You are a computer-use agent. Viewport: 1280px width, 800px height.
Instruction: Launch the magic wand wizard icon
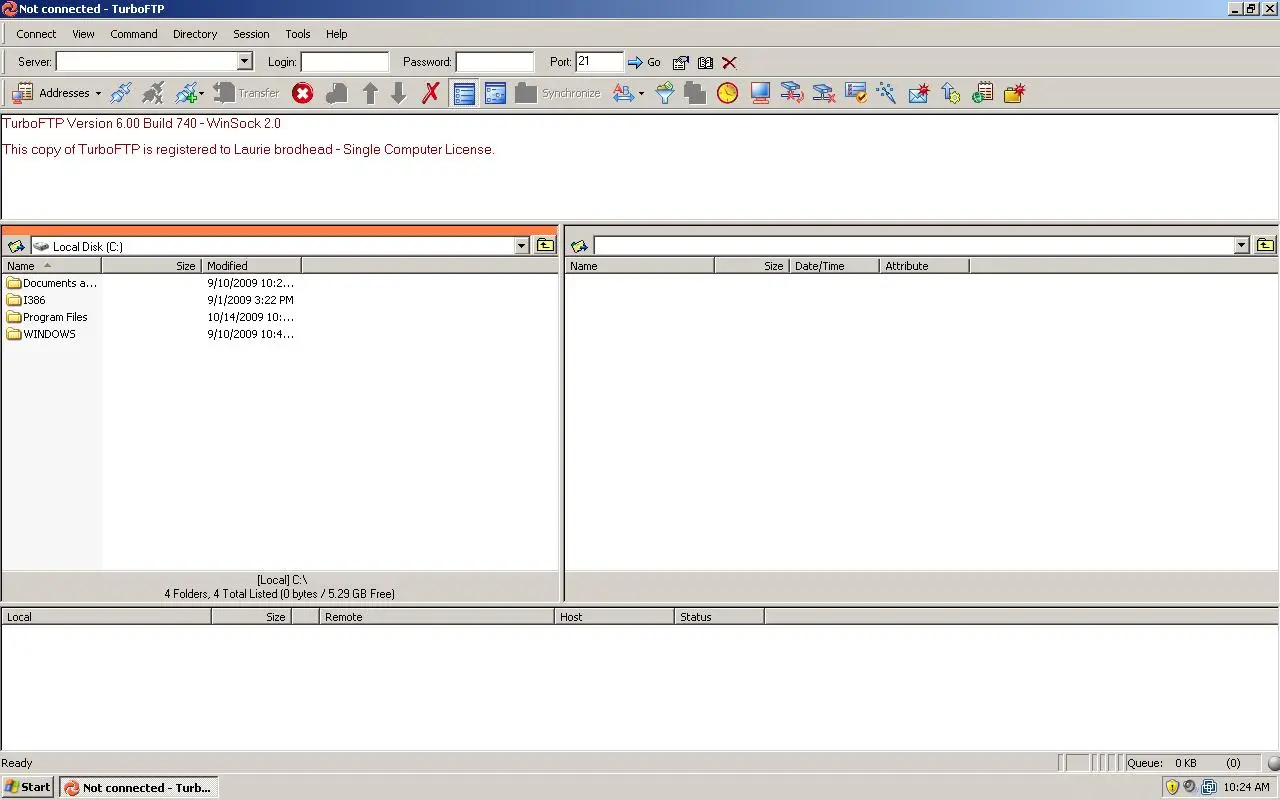[x=886, y=93]
